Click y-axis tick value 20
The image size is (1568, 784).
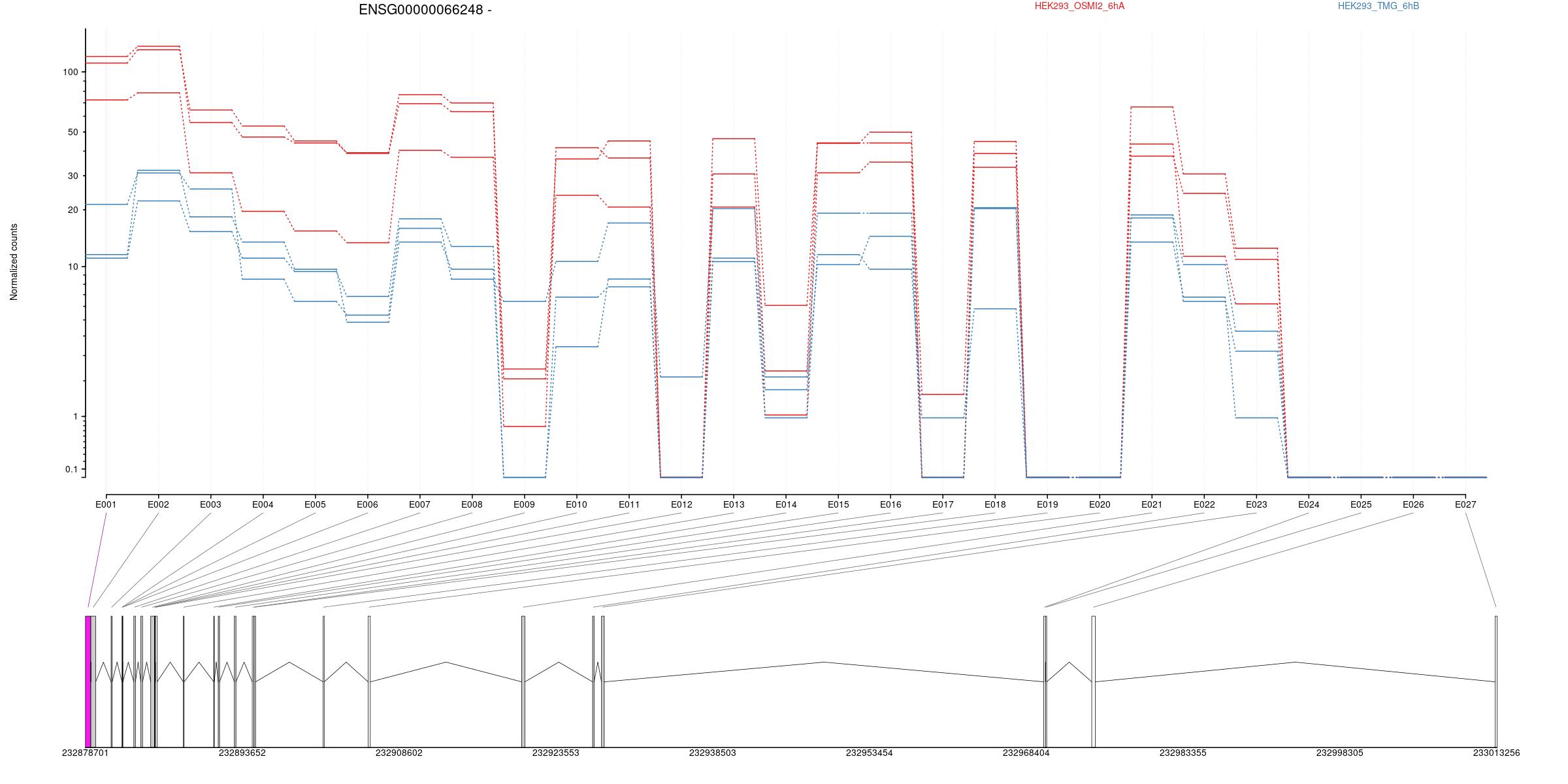coord(73,210)
